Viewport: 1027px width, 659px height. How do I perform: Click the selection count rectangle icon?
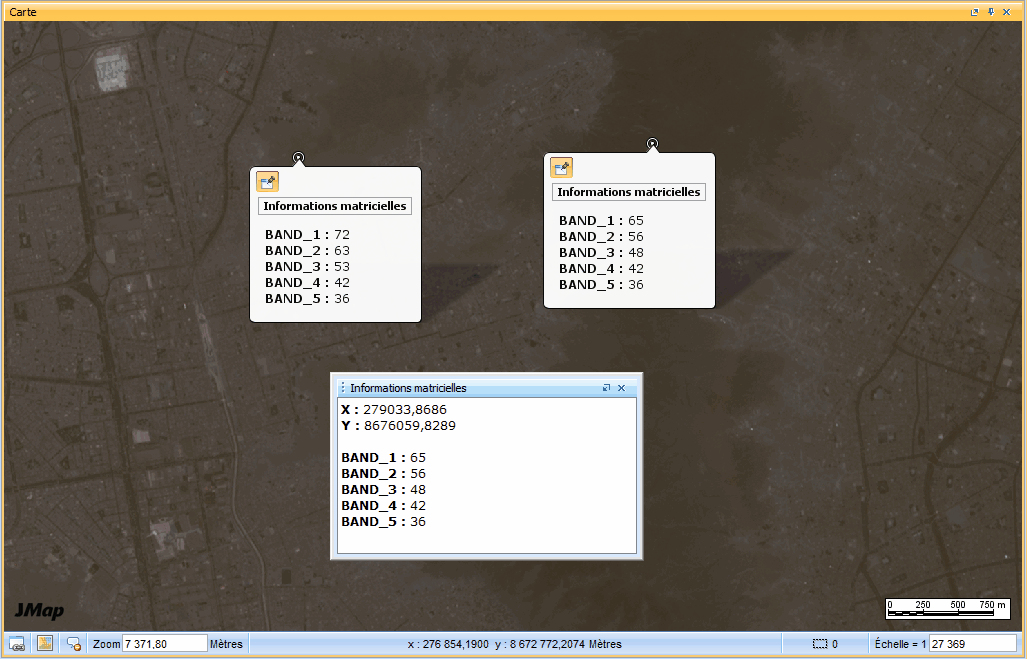(x=820, y=644)
